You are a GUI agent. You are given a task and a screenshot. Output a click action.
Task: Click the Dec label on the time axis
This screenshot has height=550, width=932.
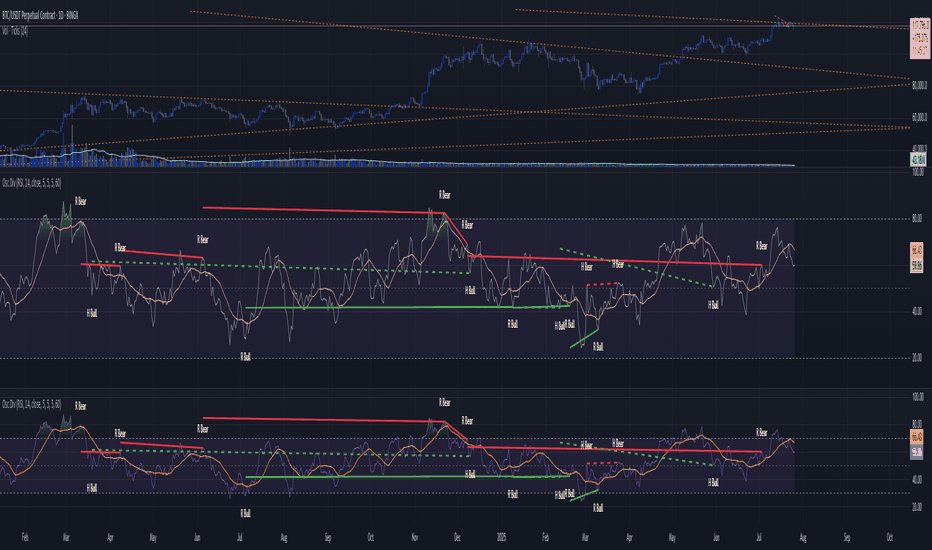pyautogui.click(x=457, y=538)
